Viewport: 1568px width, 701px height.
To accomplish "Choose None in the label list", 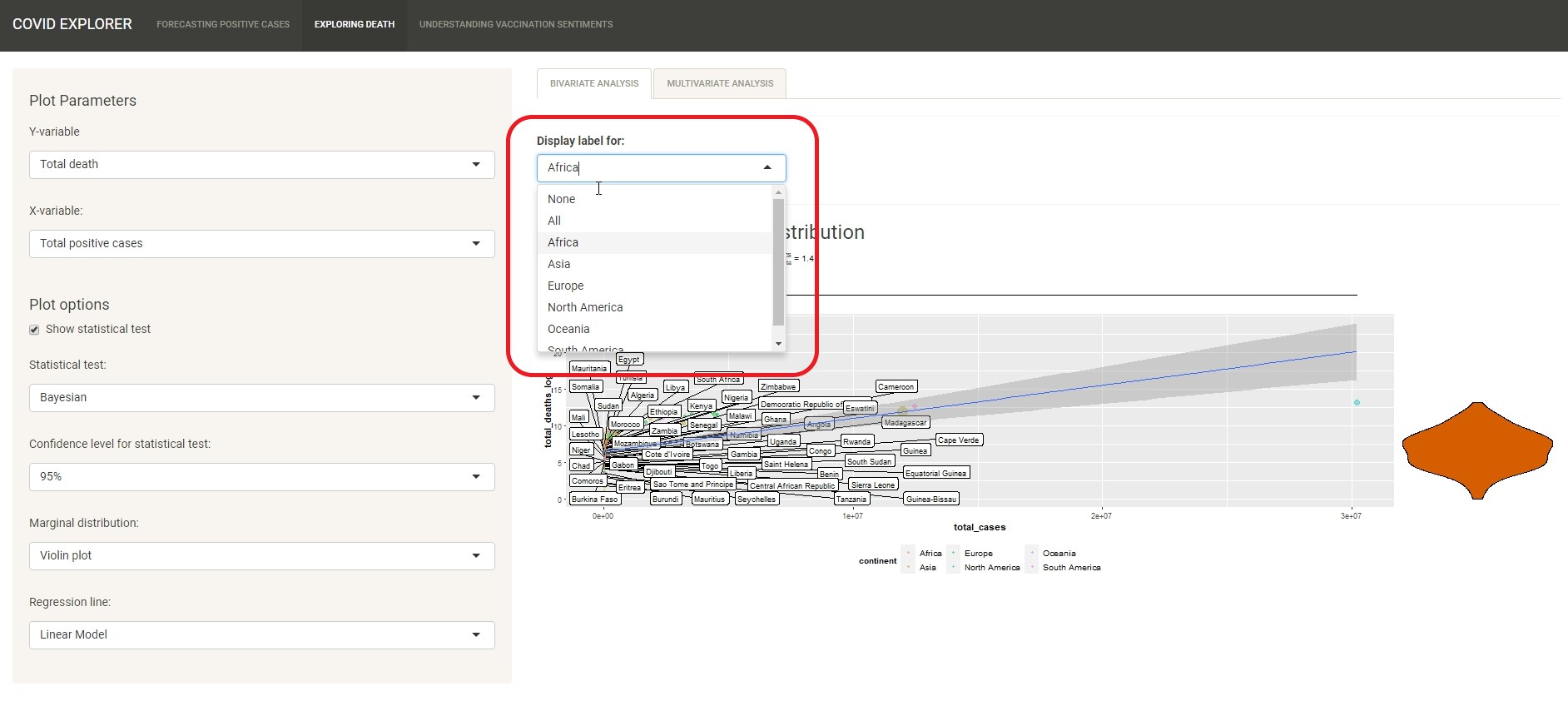I will (x=562, y=199).
